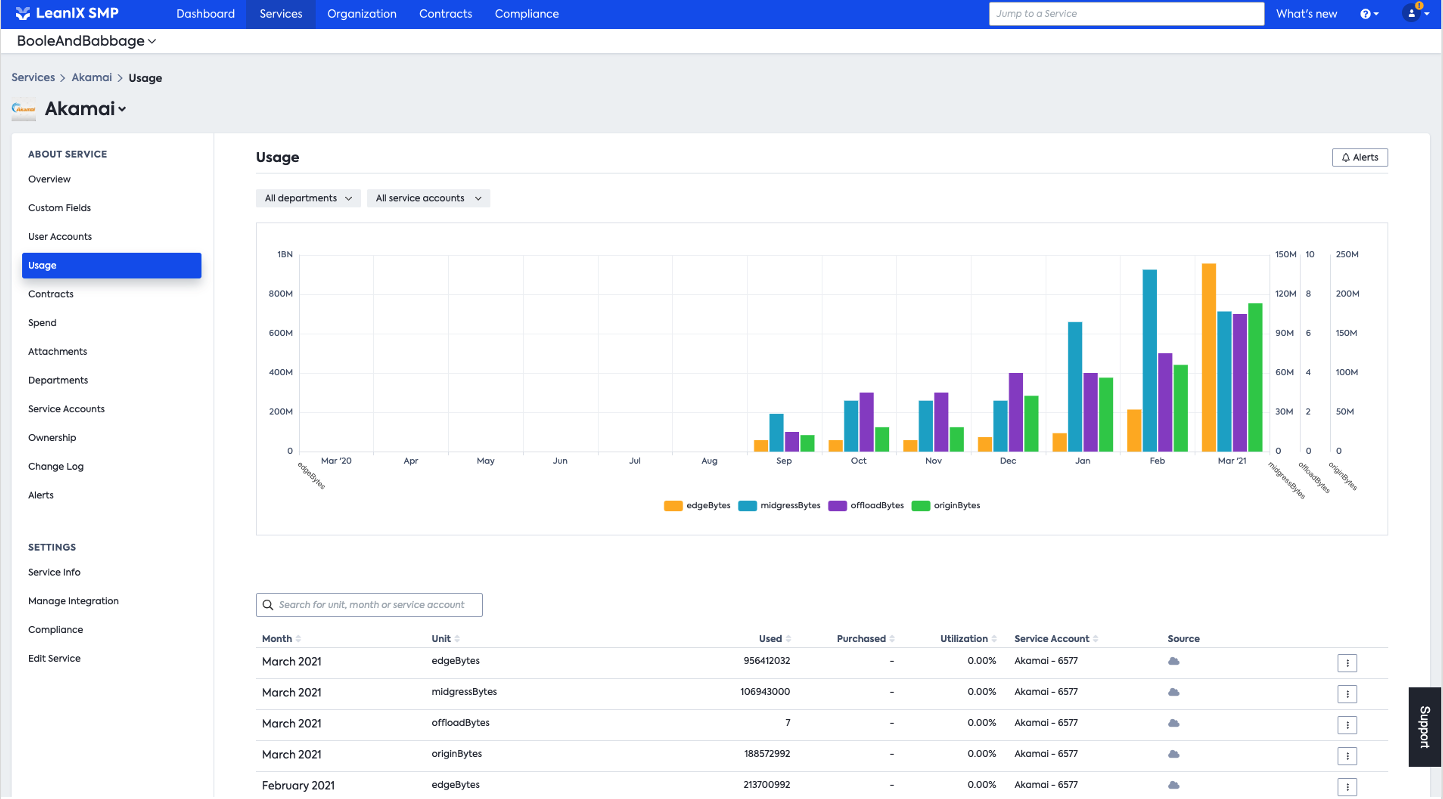Open the All service accounts filter

pyautogui.click(x=428, y=198)
